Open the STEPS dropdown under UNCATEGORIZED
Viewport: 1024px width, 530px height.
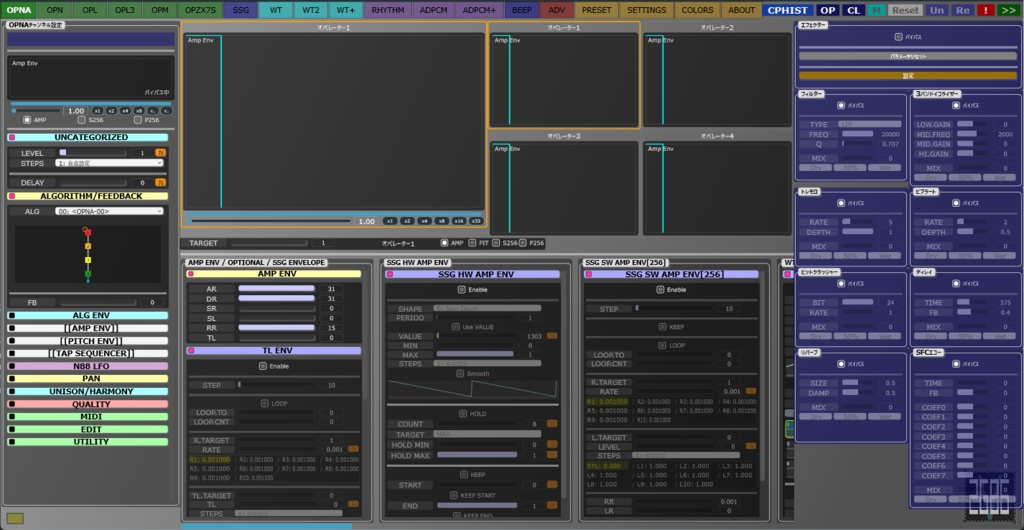109,163
